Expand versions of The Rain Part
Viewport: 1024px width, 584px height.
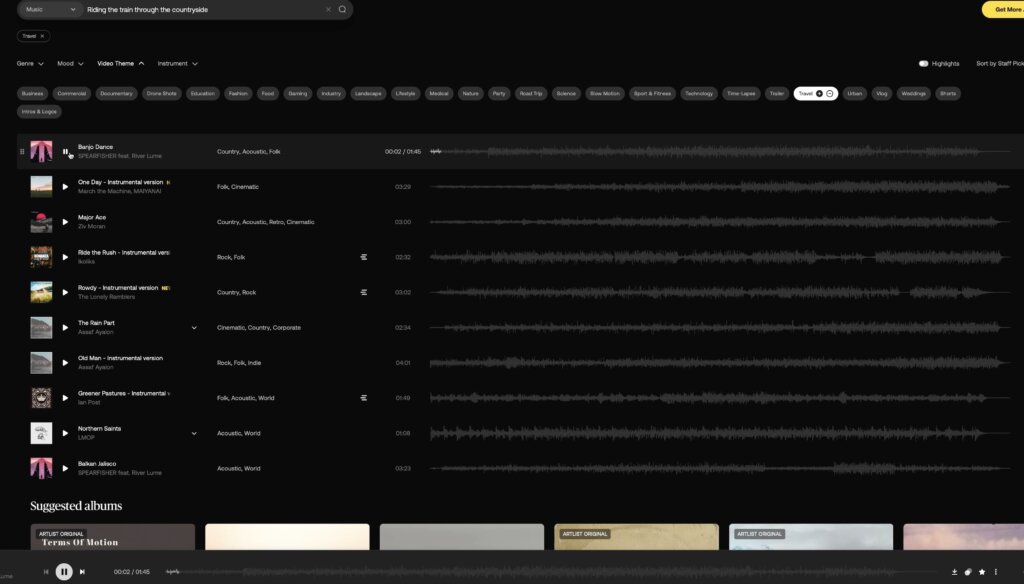194,327
